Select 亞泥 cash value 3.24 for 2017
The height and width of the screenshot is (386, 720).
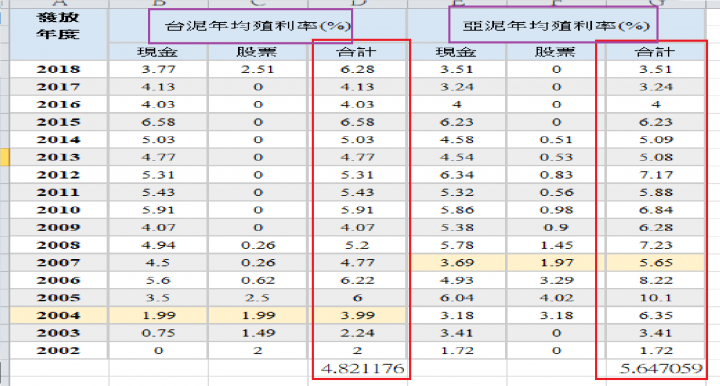tap(456, 87)
